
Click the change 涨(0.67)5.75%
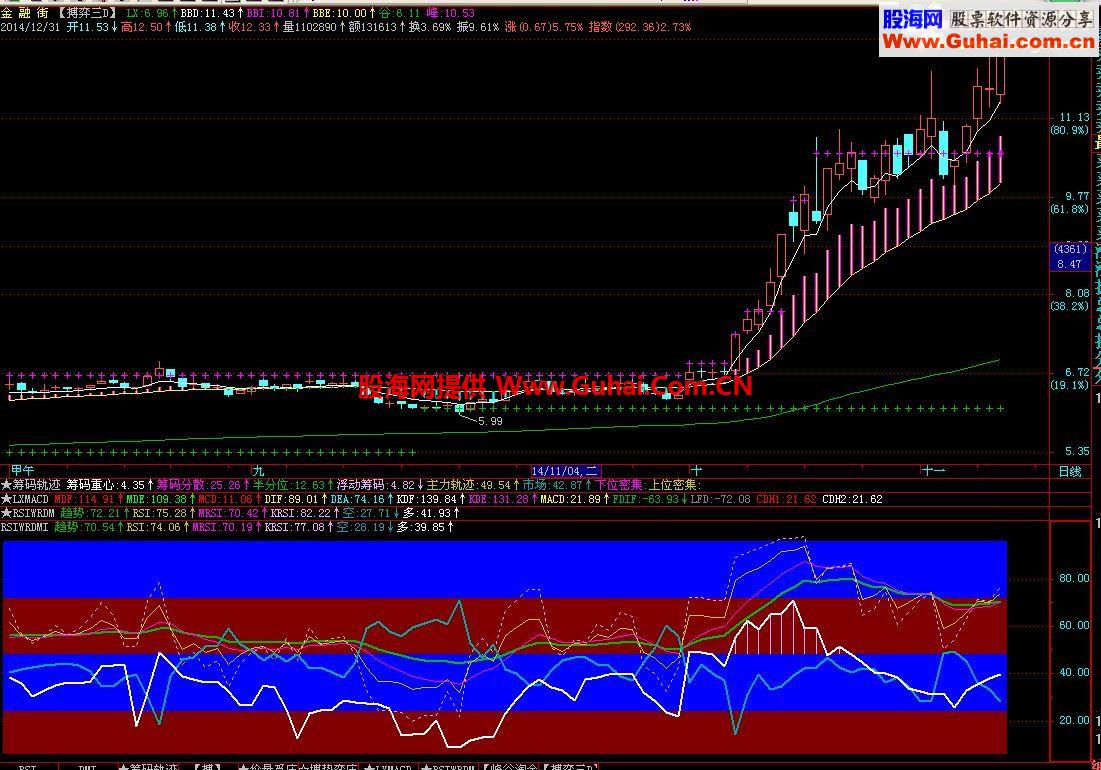tap(543, 27)
